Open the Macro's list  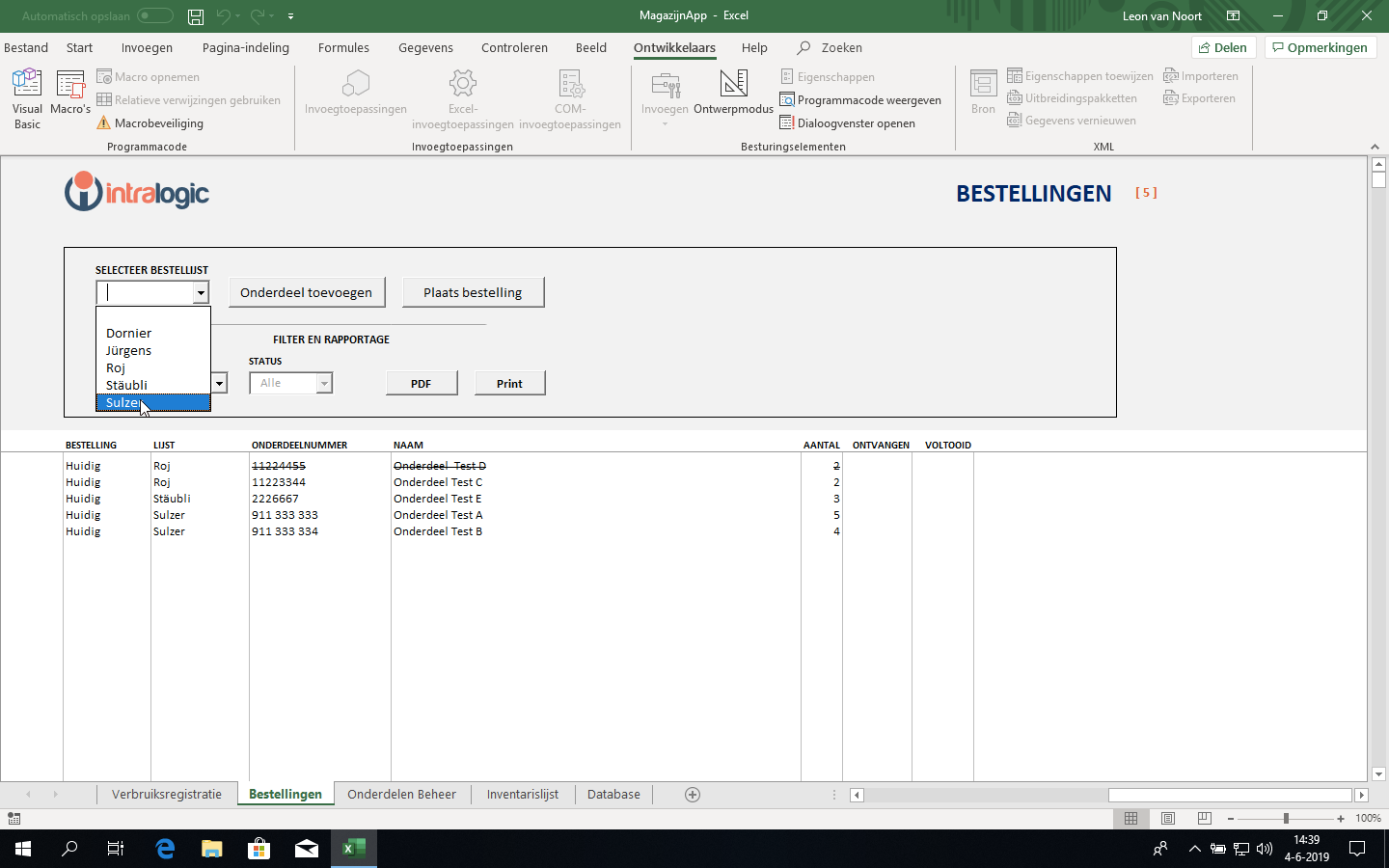pyautogui.click(x=70, y=97)
